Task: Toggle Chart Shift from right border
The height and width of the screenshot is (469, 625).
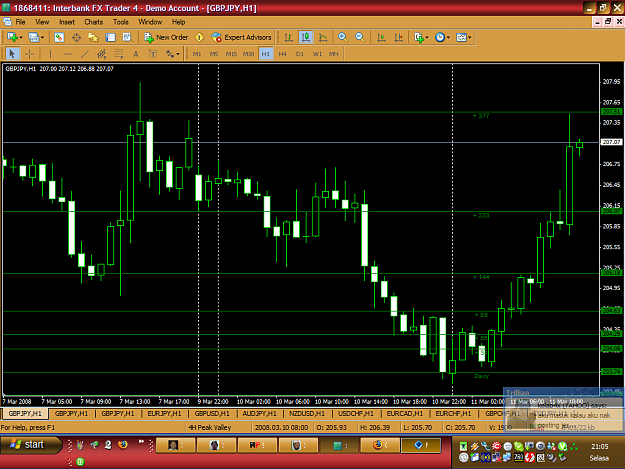Action: [398, 37]
